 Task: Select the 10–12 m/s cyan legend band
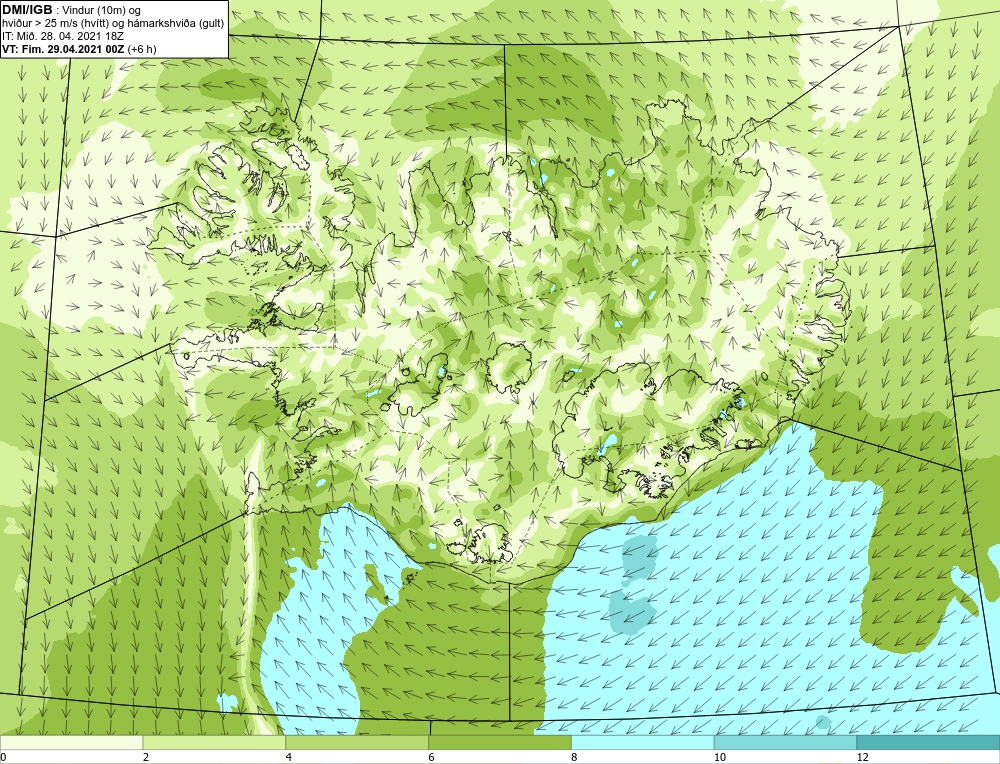pos(786,743)
